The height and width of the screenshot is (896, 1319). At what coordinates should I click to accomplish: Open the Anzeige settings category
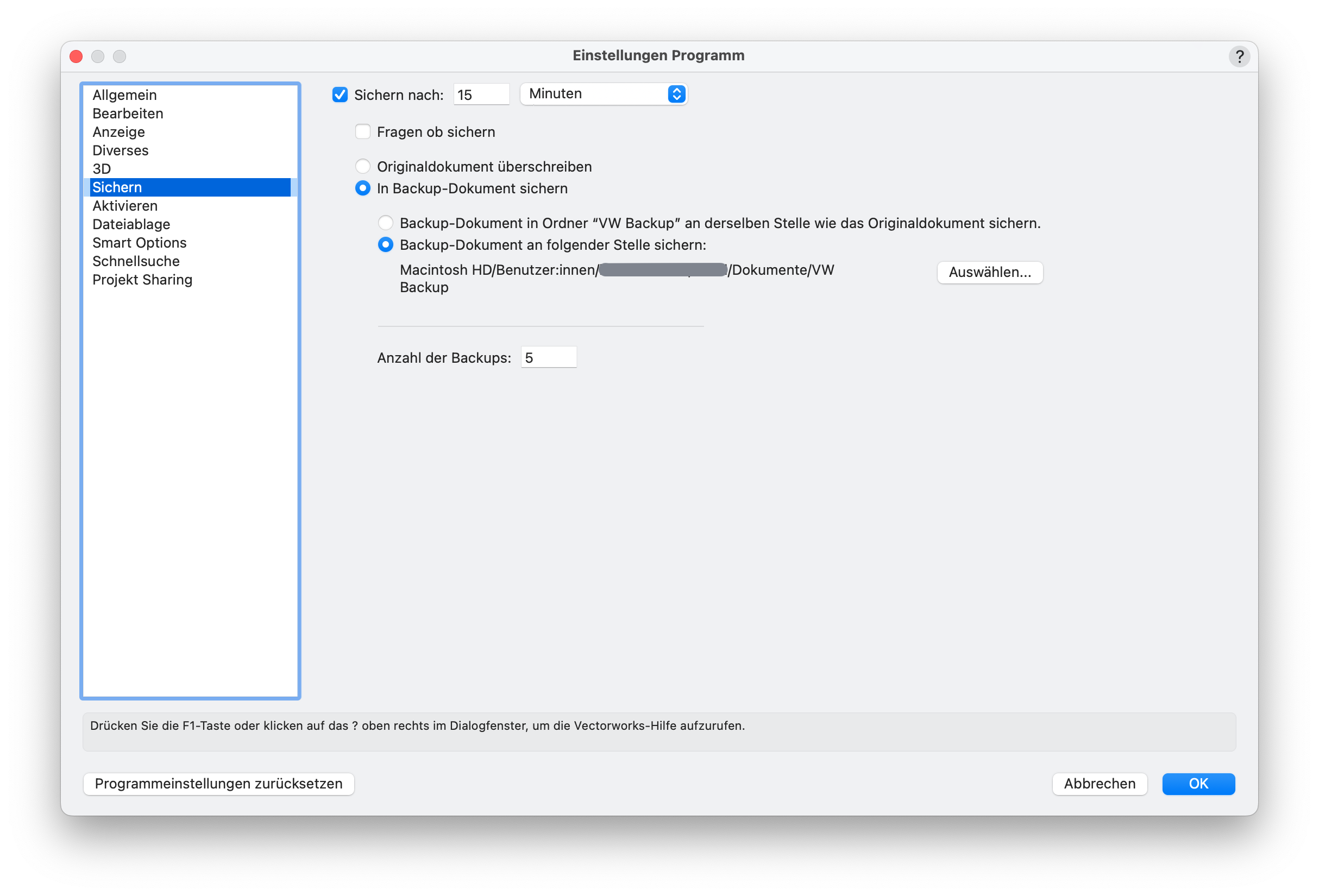118,131
